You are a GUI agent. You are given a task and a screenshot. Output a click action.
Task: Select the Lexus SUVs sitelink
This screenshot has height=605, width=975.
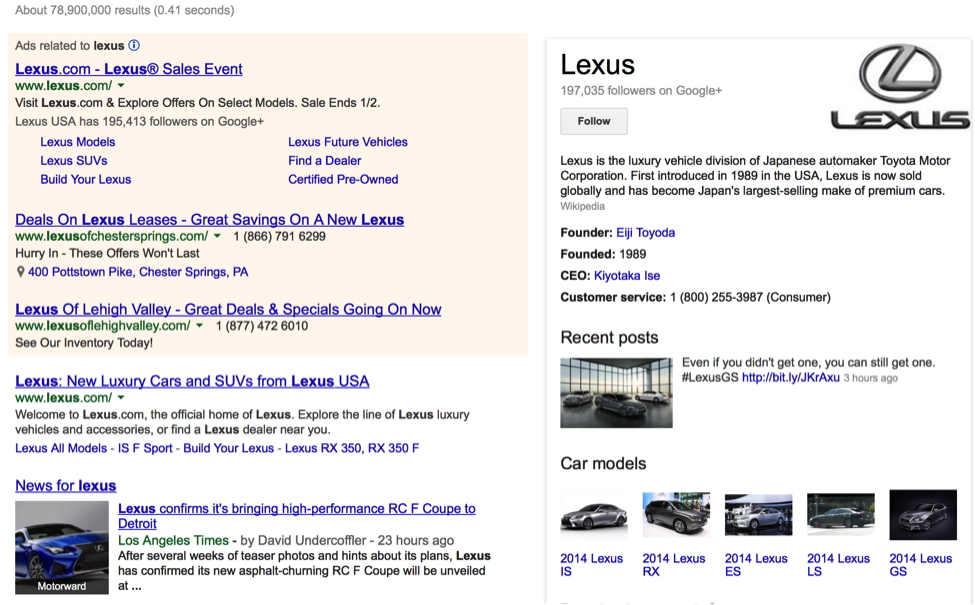[74, 160]
